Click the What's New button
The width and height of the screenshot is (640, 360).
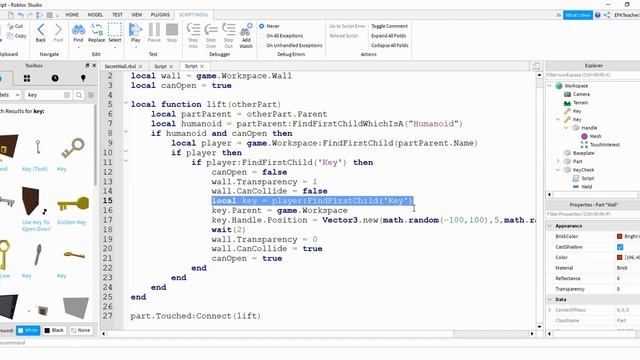(578, 15)
